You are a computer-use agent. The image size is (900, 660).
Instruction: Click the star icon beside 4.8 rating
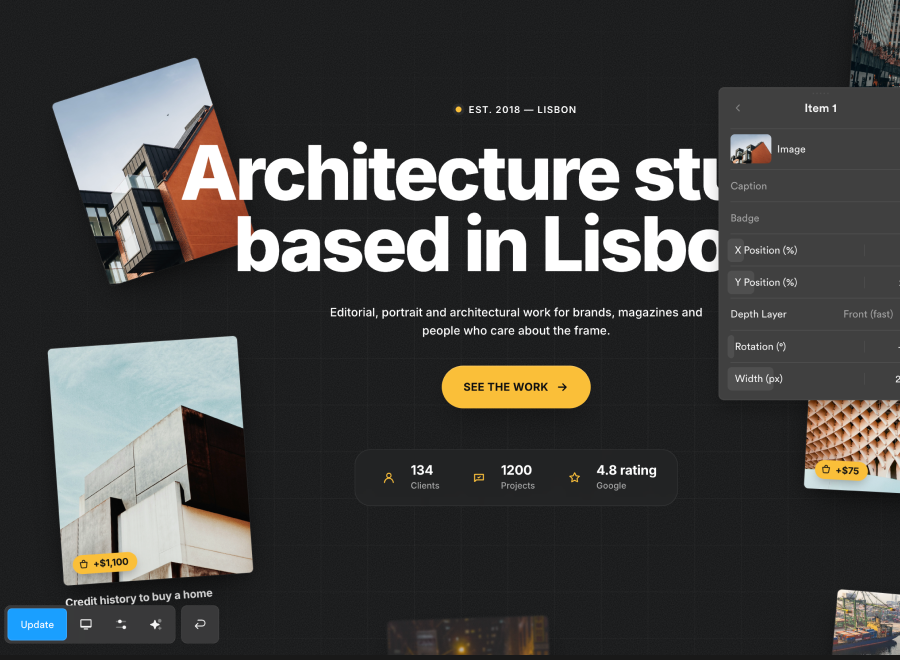pyautogui.click(x=575, y=477)
